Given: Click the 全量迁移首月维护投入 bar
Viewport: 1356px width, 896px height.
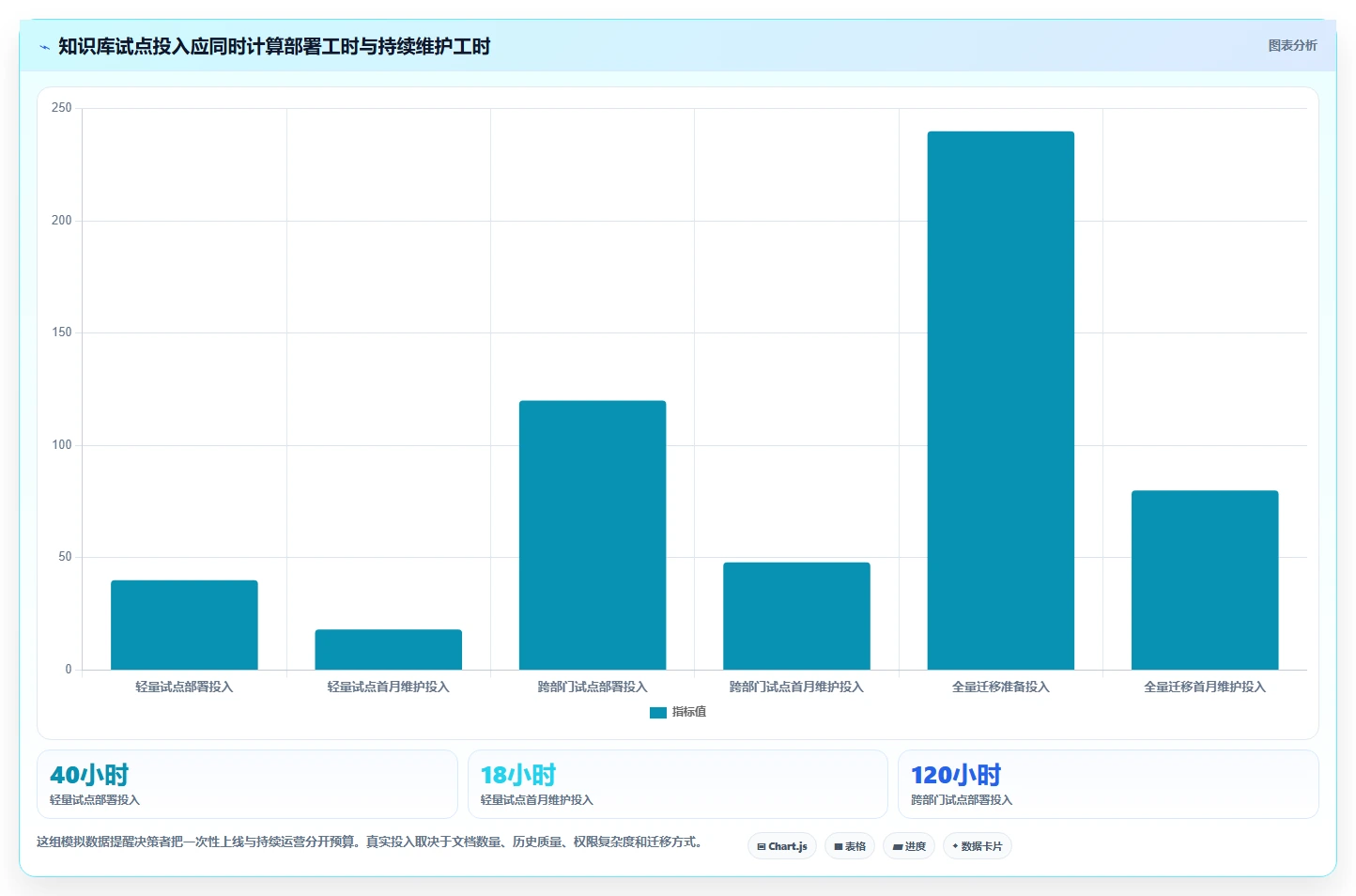Looking at the screenshot, I should pyautogui.click(x=1205, y=579).
